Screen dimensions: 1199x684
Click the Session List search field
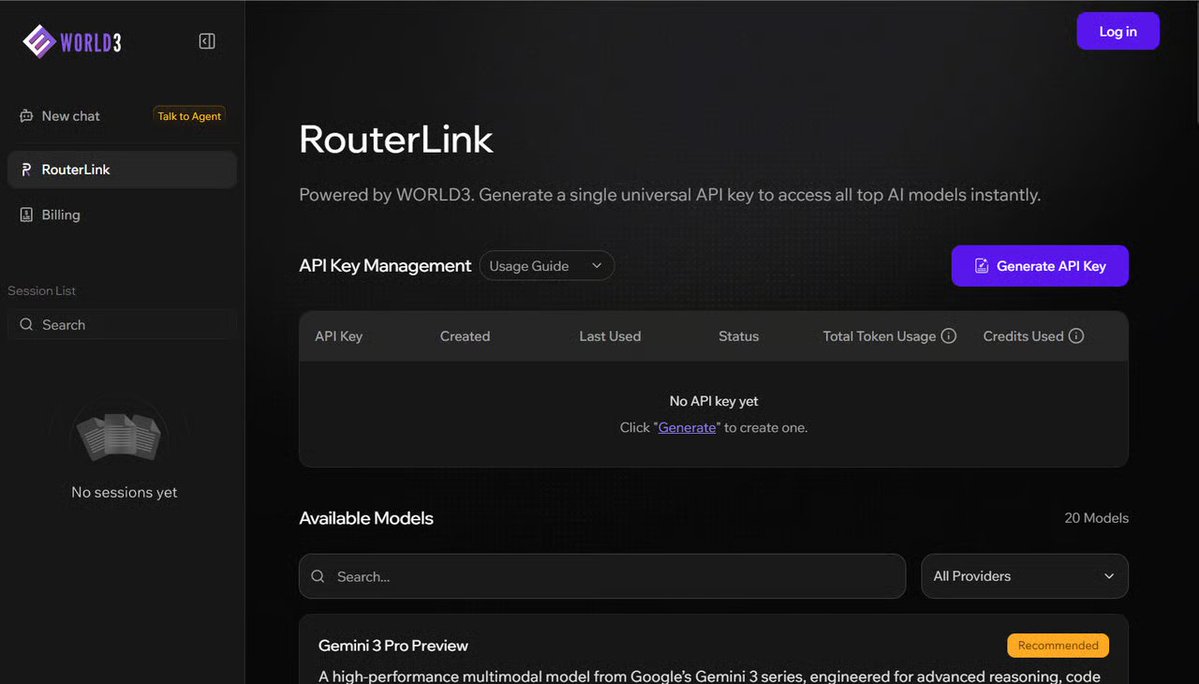click(x=122, y=325)
